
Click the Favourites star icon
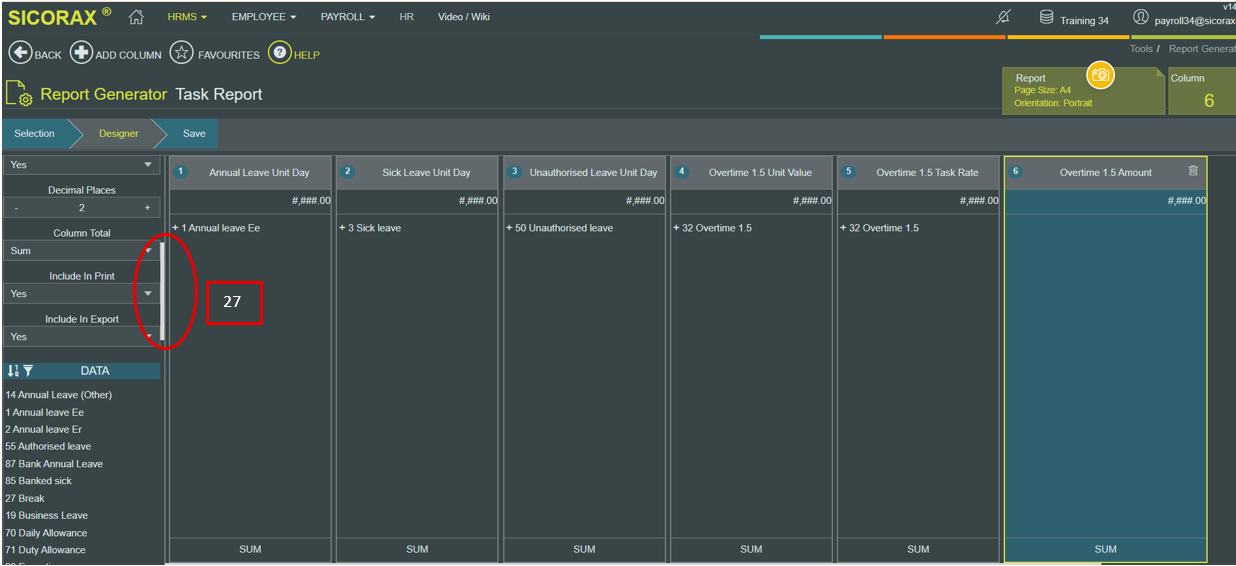pos(181,53)
